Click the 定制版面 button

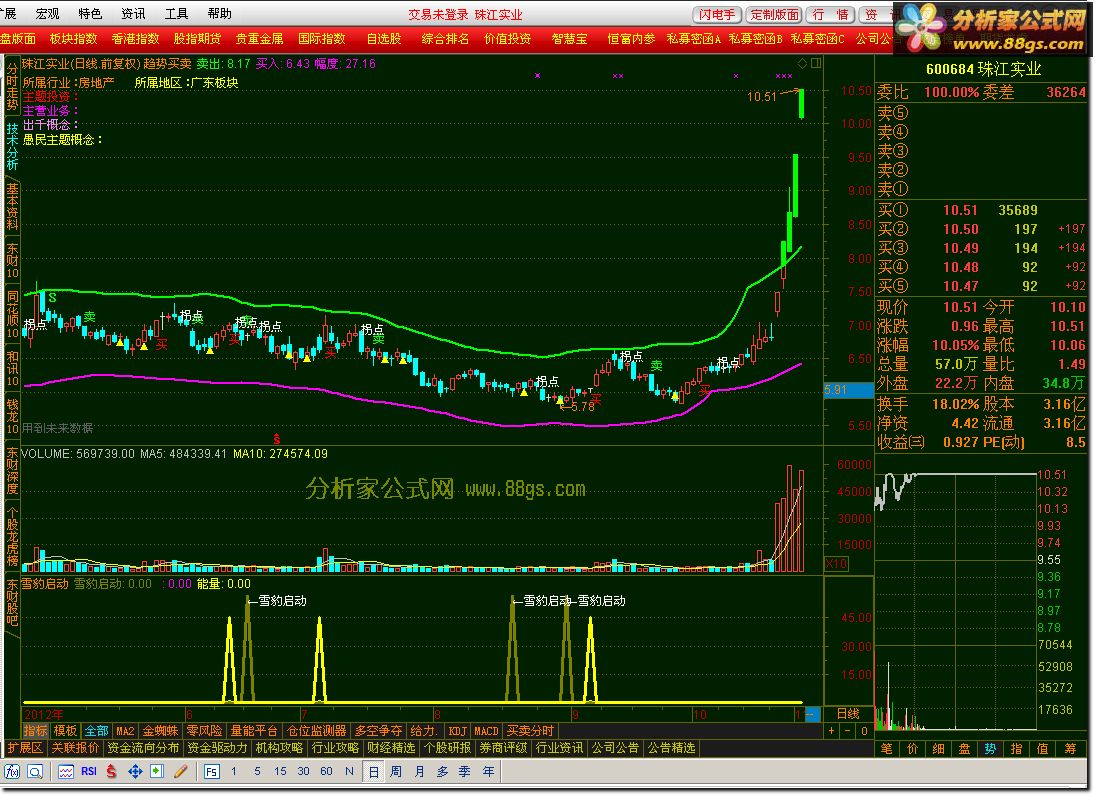tap(774, 15)
